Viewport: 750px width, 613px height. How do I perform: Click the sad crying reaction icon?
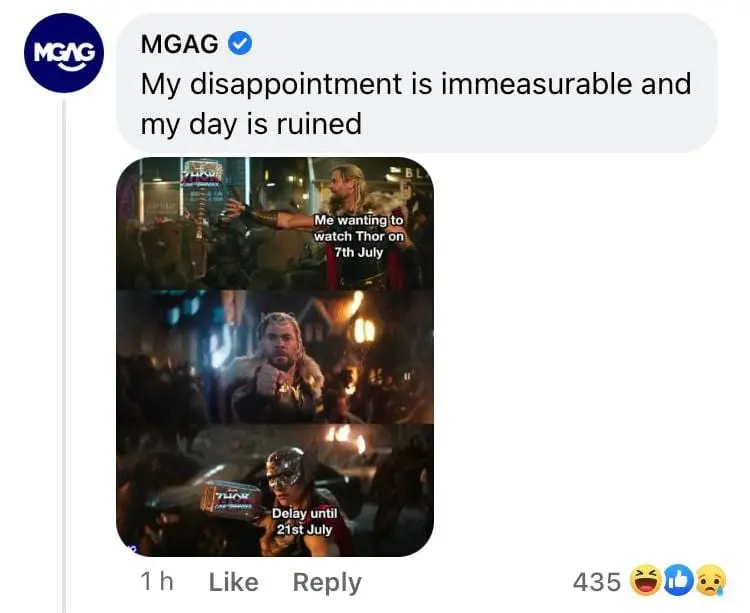(x=709, y=579)
